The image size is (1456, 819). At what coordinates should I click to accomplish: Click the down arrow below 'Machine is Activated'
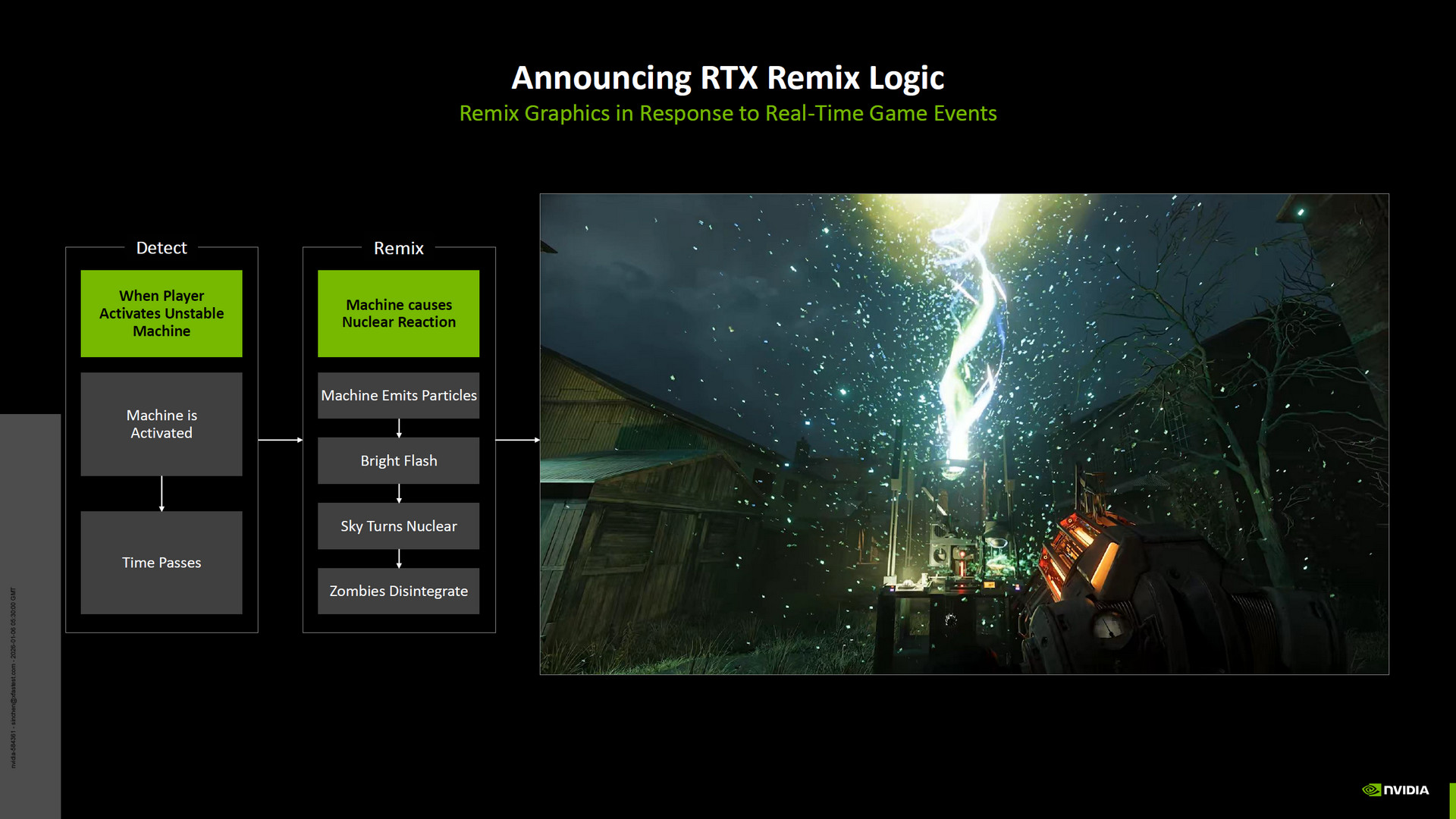tap(162, 494)
